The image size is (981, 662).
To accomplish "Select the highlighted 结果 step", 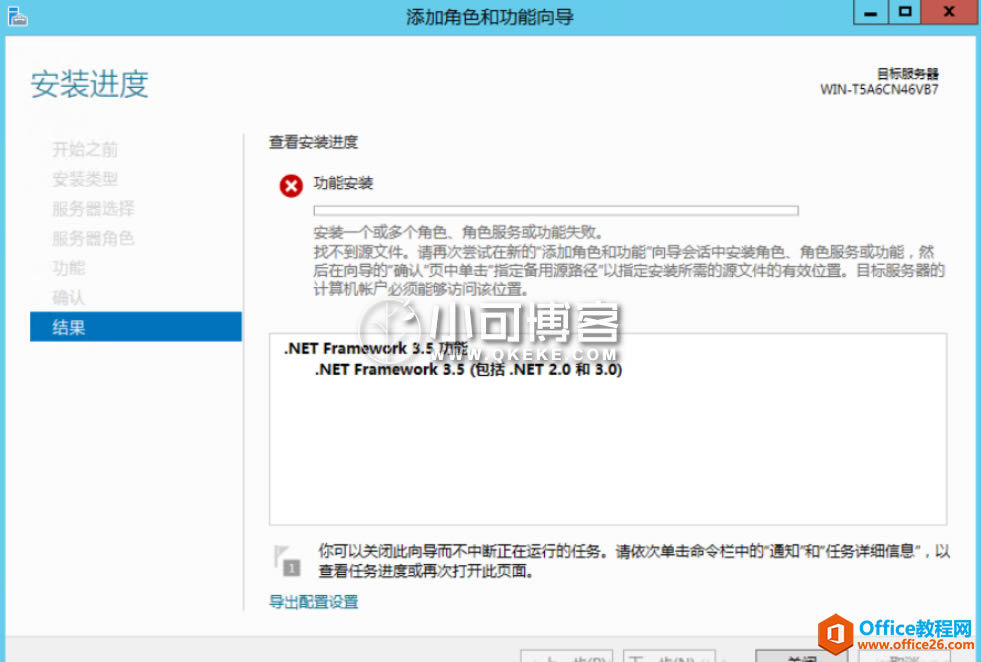I will coord(136,327).
